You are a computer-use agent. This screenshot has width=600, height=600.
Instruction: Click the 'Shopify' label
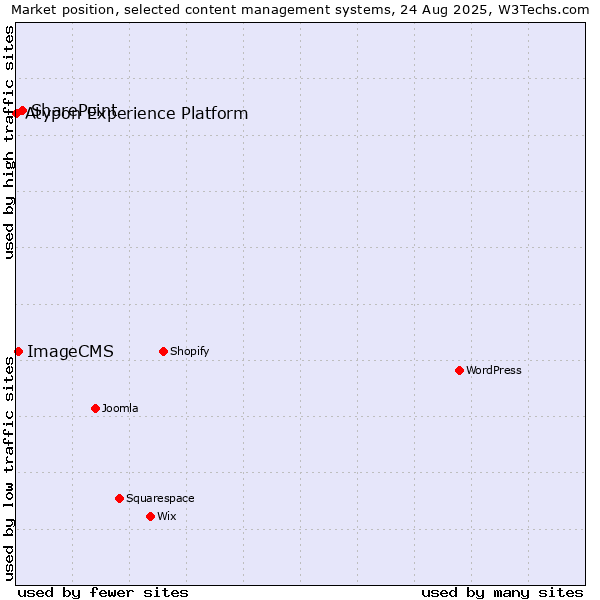tap(190, 351)
